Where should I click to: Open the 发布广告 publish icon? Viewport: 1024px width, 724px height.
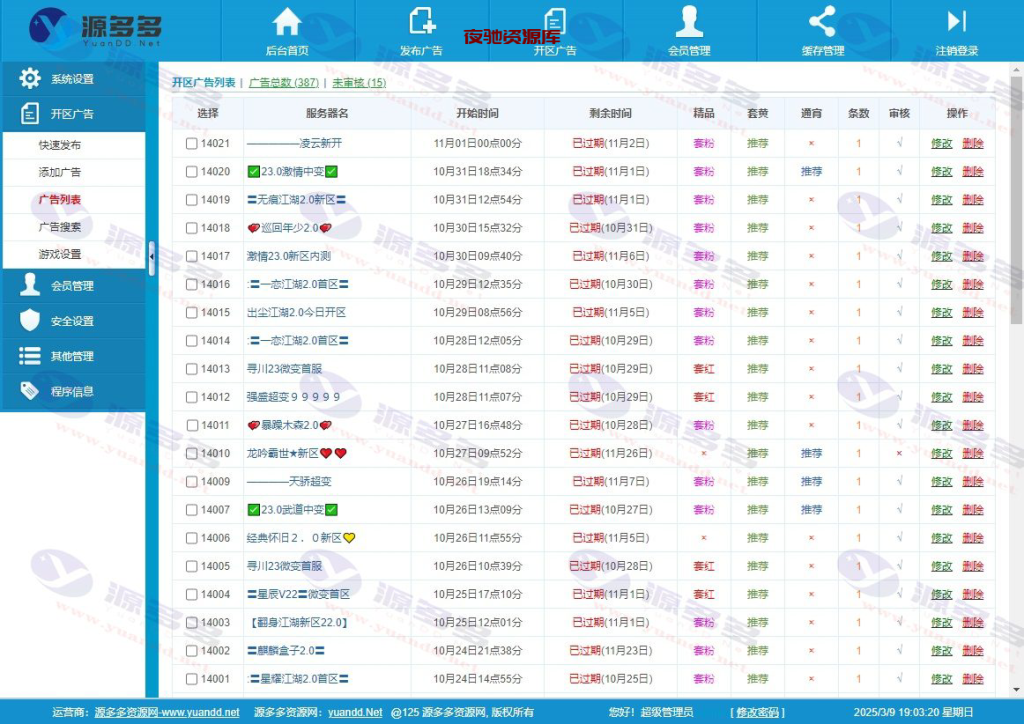pos(421,21)
